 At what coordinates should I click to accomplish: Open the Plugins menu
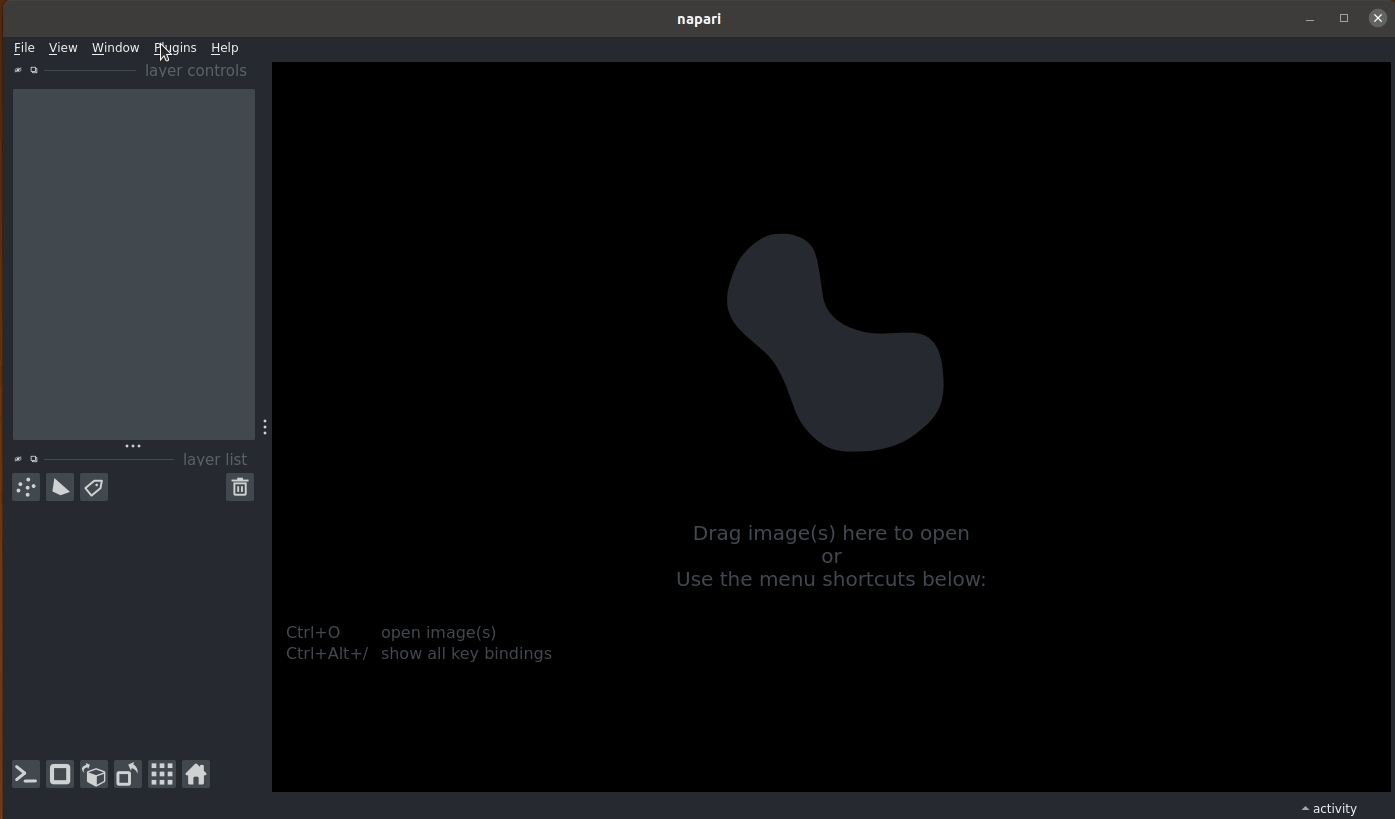(175, 48)
